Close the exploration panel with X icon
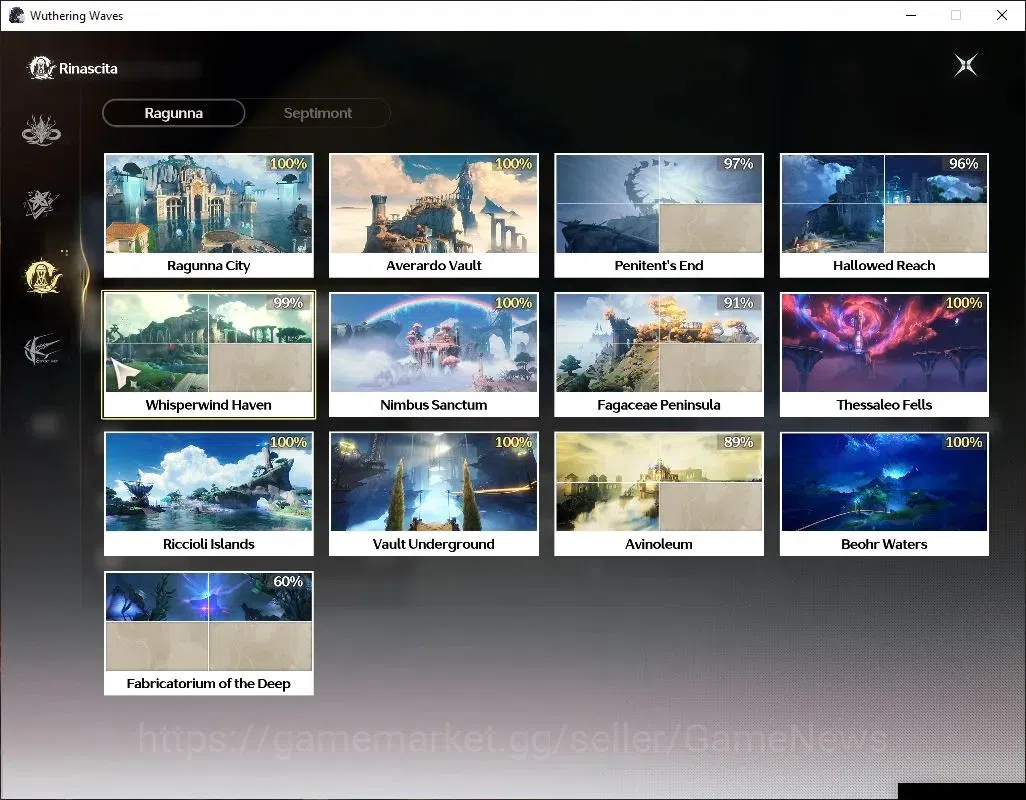1026x800 pixels. pyautogui.click(x=966, y=65)
